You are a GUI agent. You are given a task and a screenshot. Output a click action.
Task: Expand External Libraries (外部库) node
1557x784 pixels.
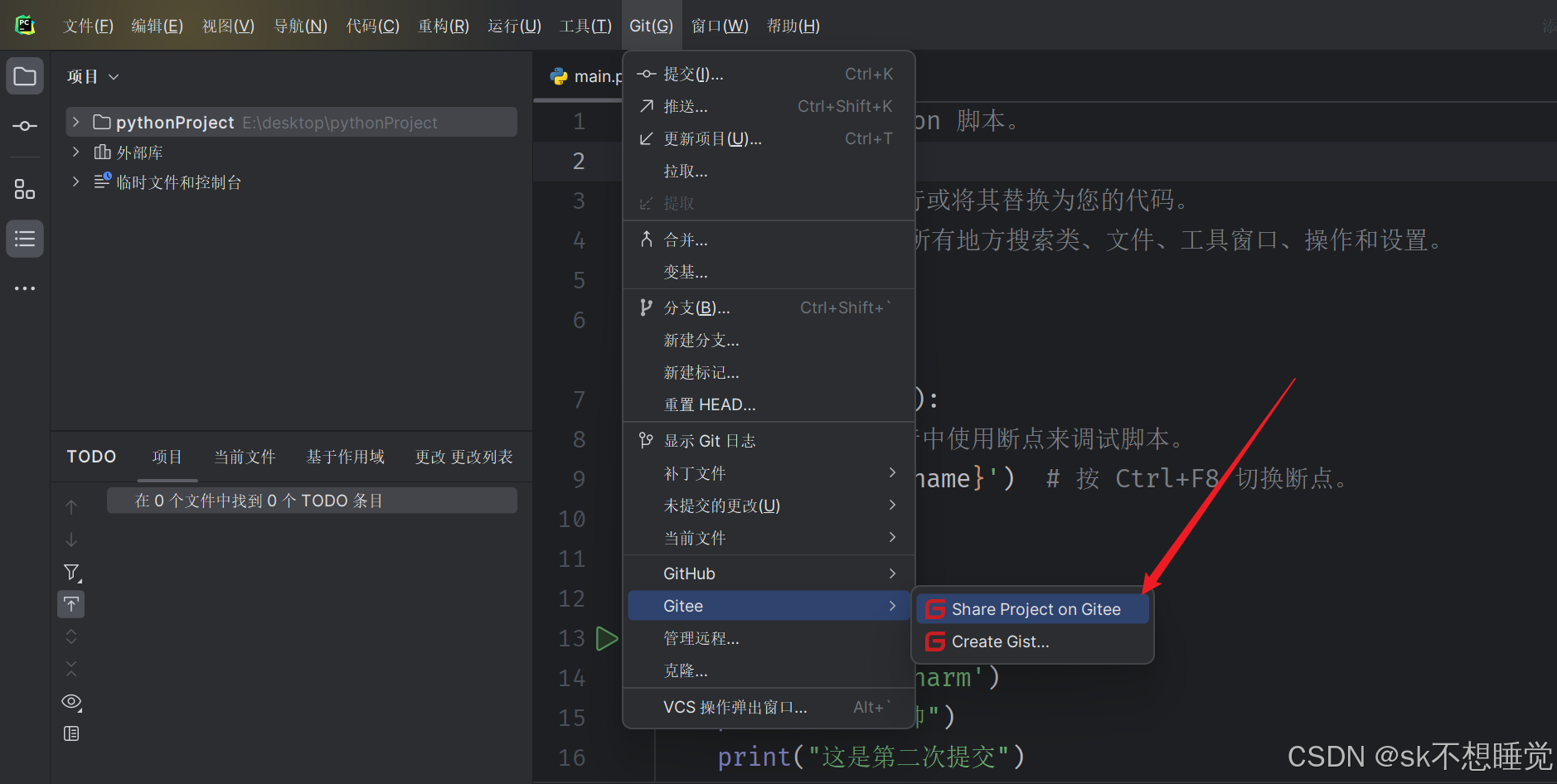pyautogui.click(x=75, y=152)
